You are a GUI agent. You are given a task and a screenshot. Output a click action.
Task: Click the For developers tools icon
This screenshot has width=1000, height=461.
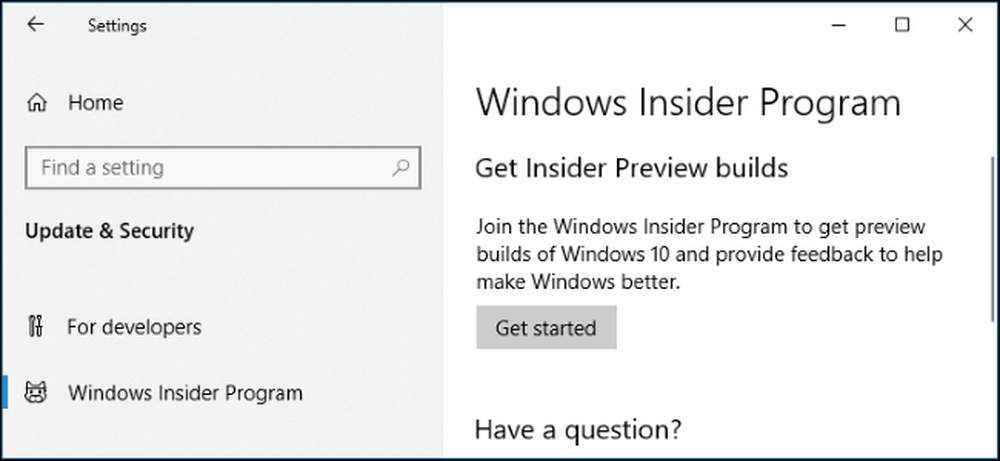(36, 326)
